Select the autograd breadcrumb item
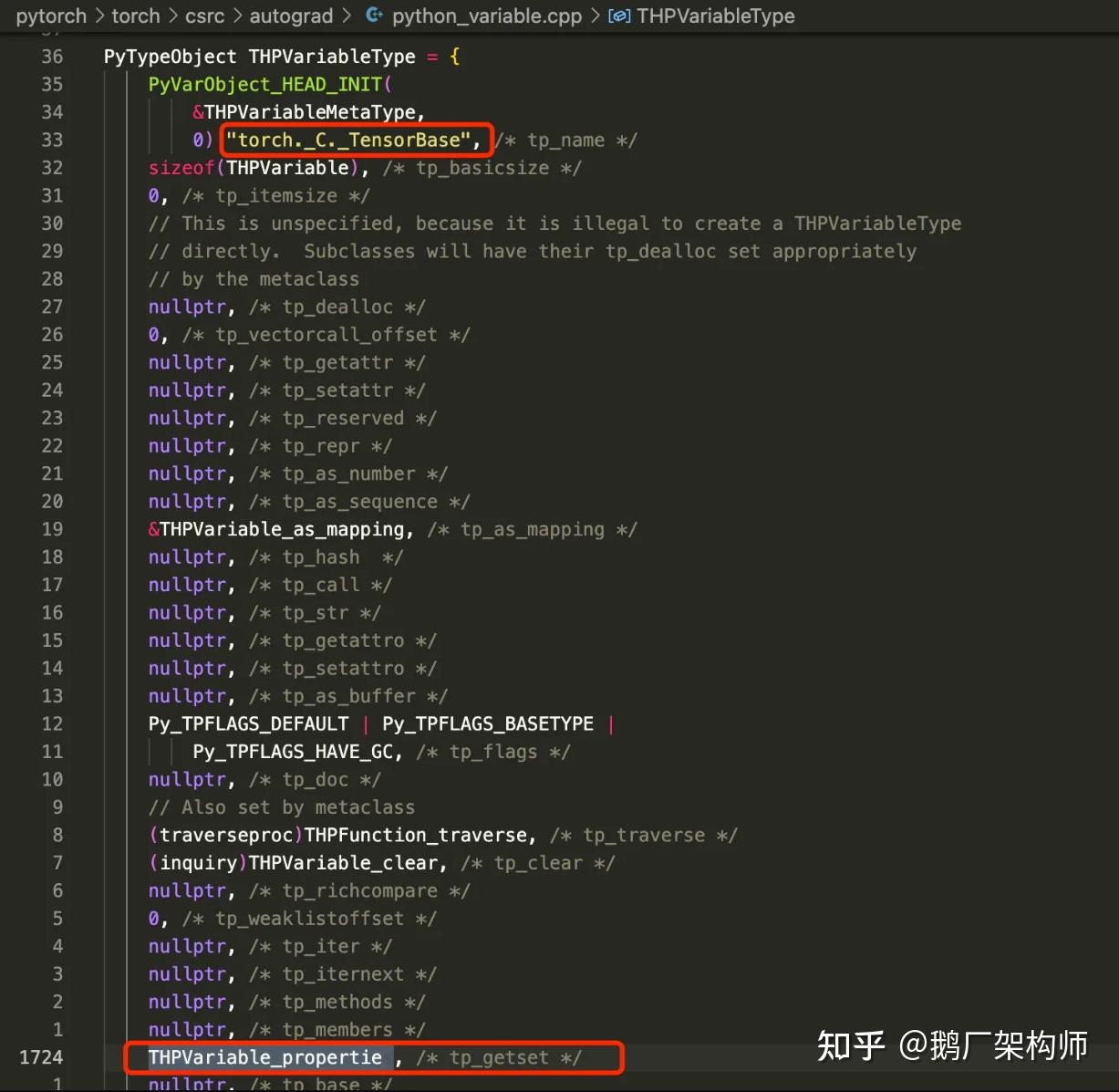This screenshot has height=1092, width=1119. pyautogui.click(x=291, y=16)
